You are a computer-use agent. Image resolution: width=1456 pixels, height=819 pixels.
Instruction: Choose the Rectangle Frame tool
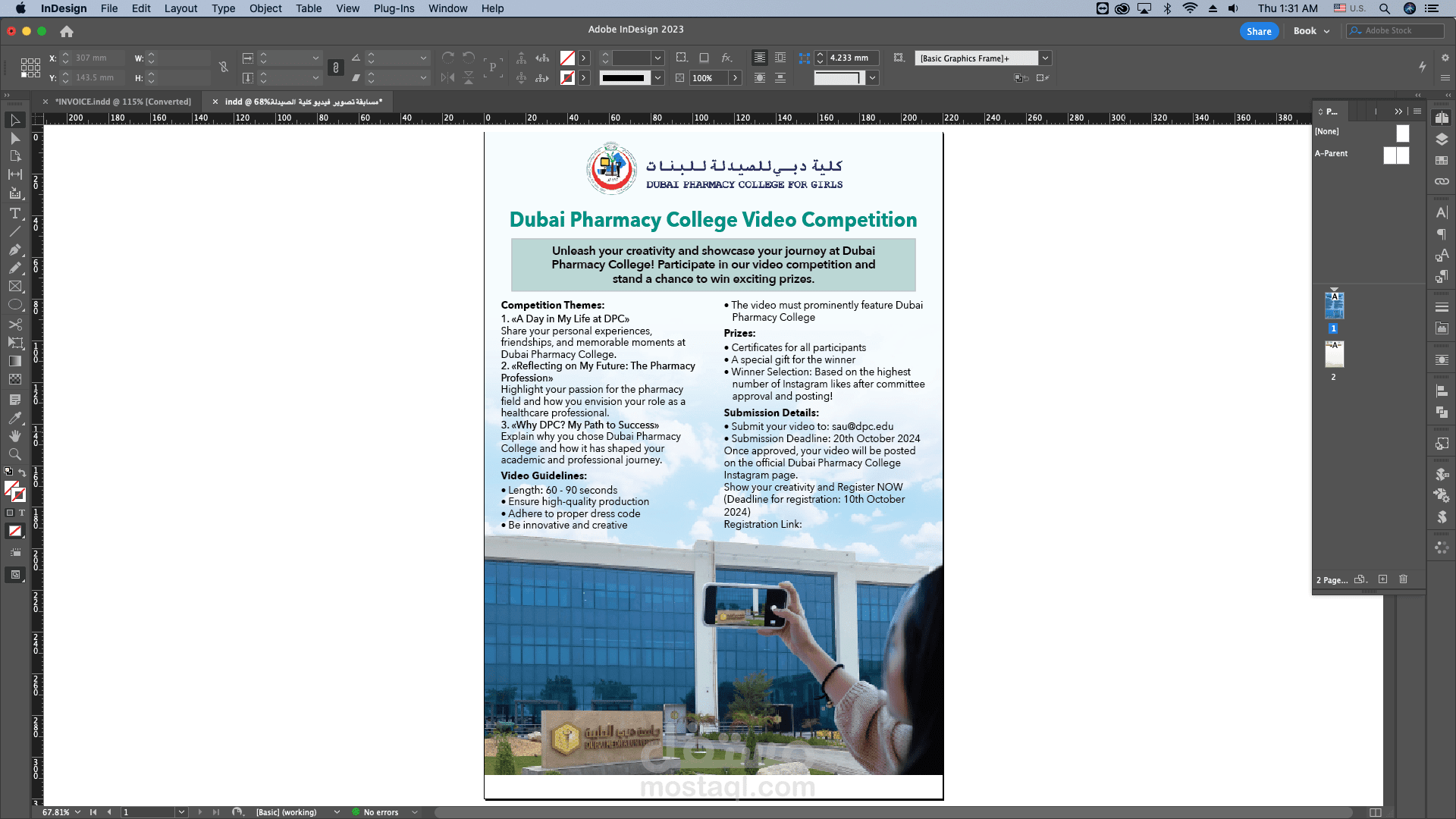[14, 287]
